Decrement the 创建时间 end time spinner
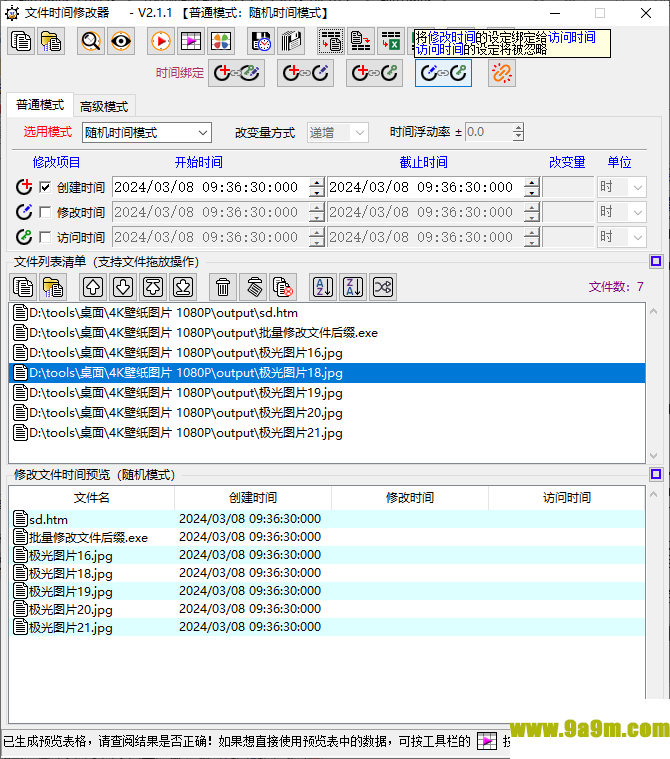Image resolution: width=670 pixels, height=759 pixels. point(532,192)
